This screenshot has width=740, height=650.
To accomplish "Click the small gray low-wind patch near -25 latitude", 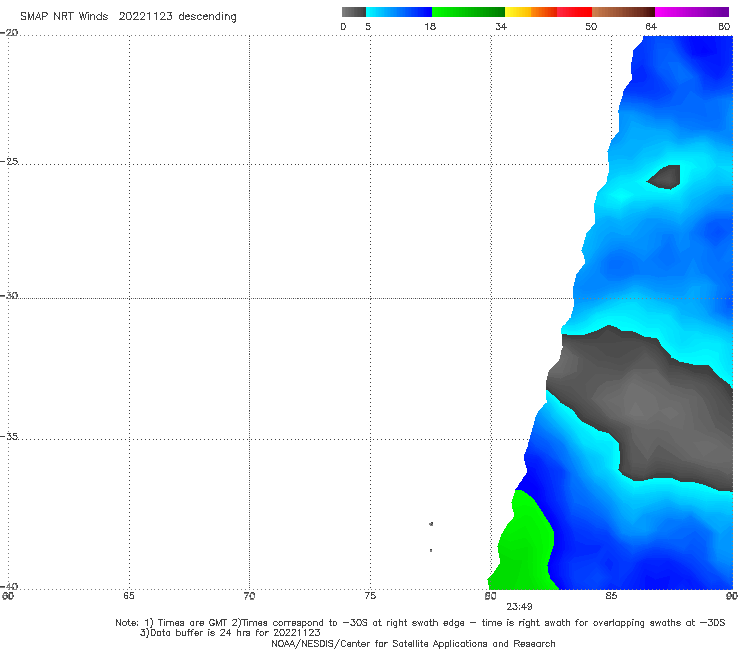I will (664, 177).
